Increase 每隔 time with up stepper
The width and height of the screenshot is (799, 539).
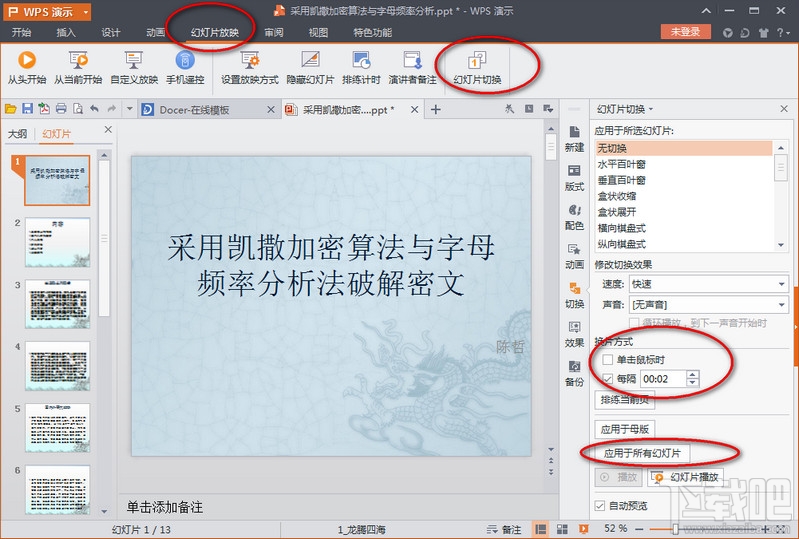(693, 374)
